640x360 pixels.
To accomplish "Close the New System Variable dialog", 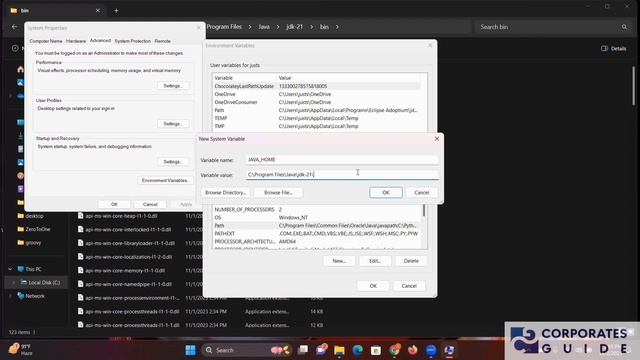I will point(437,139).
